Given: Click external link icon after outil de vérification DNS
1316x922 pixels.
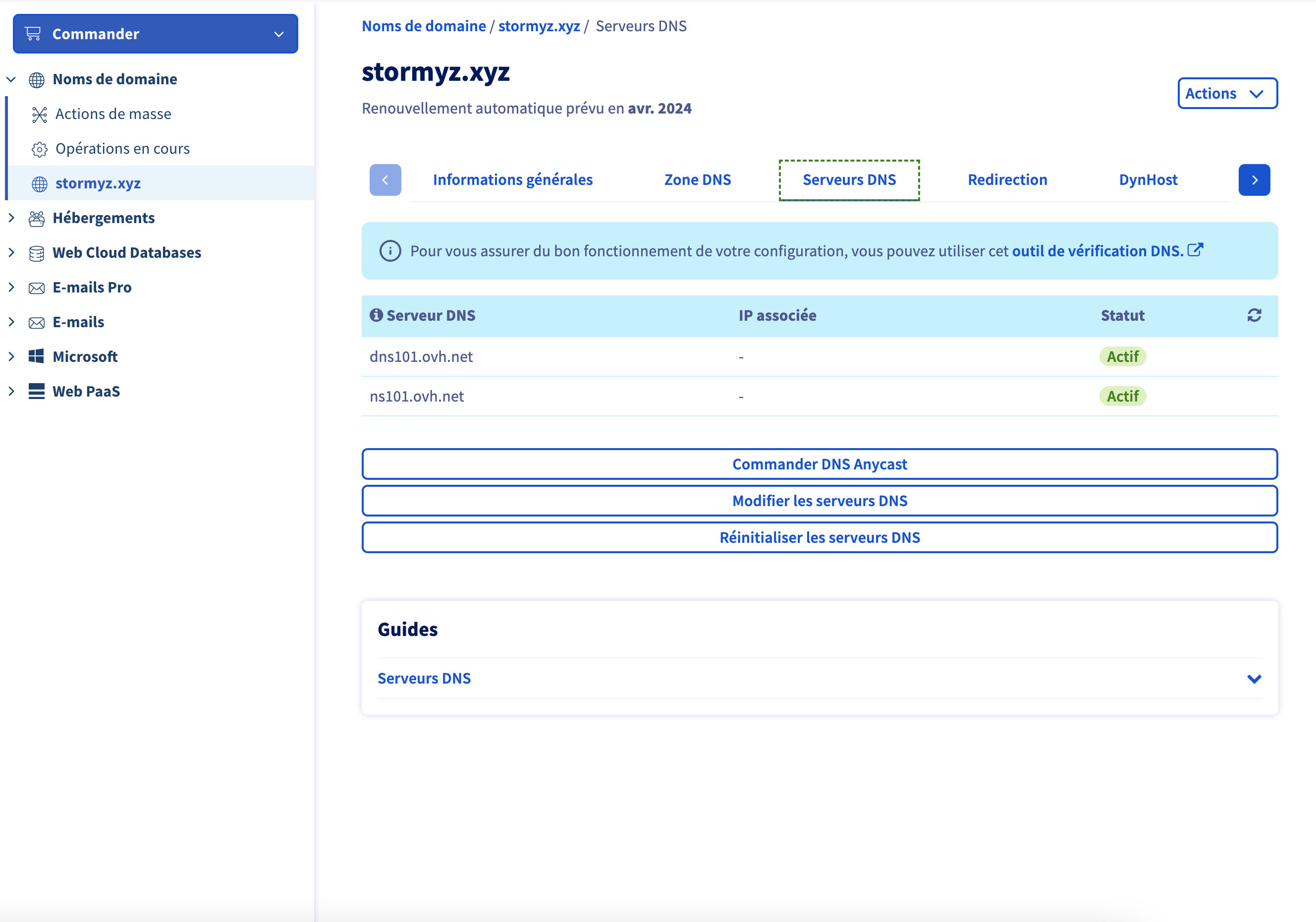Looking at the screenshot, I should coord(1195,250).
